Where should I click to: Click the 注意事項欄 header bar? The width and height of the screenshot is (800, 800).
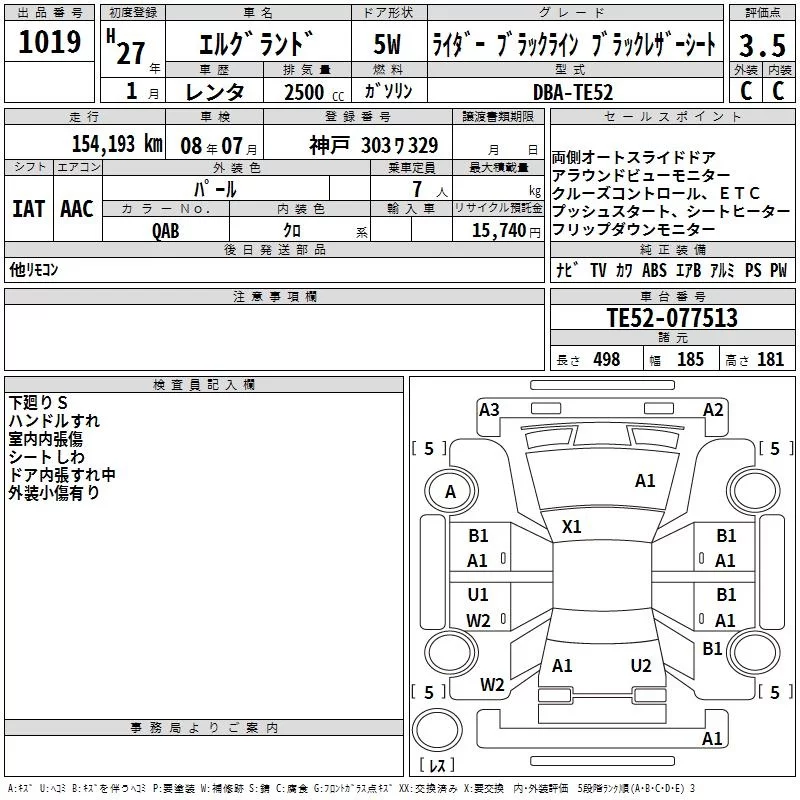pos(274,297)
